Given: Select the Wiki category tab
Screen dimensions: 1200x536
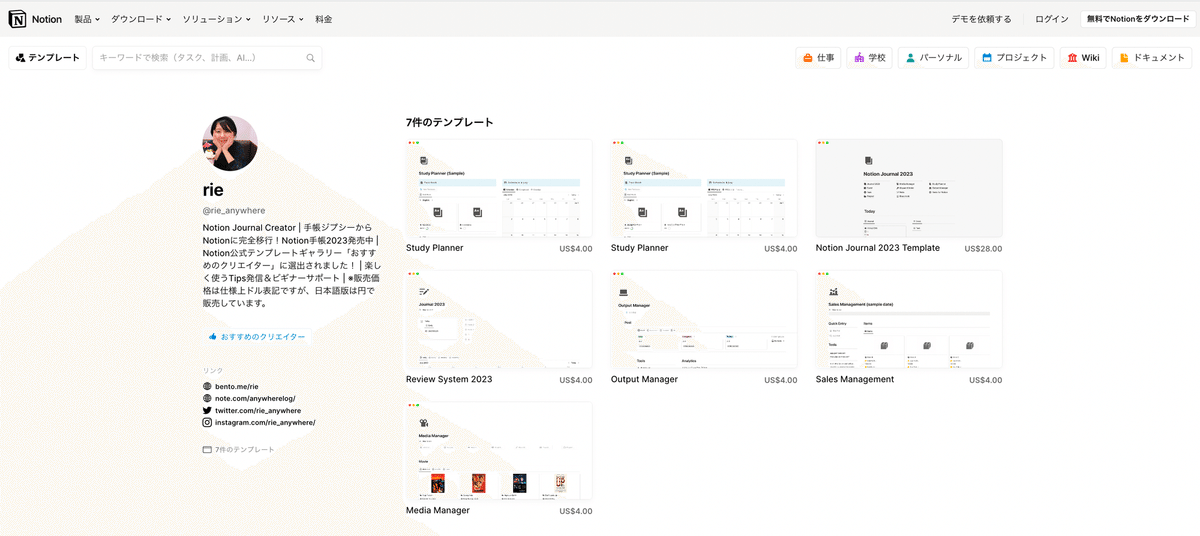Looking at the screenshot, I should pyautogui.click(x=1083, y=58).
